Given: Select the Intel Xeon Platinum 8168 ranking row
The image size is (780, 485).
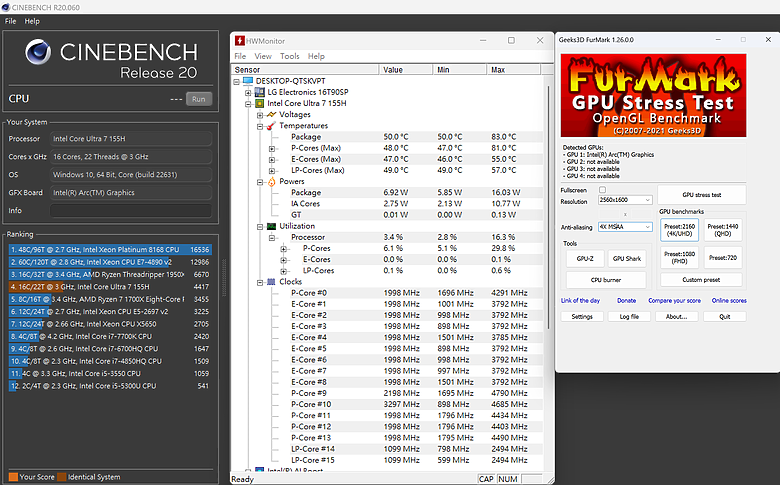Looking at the screenshot, I should pyautogui.click(x=110, y=250).
